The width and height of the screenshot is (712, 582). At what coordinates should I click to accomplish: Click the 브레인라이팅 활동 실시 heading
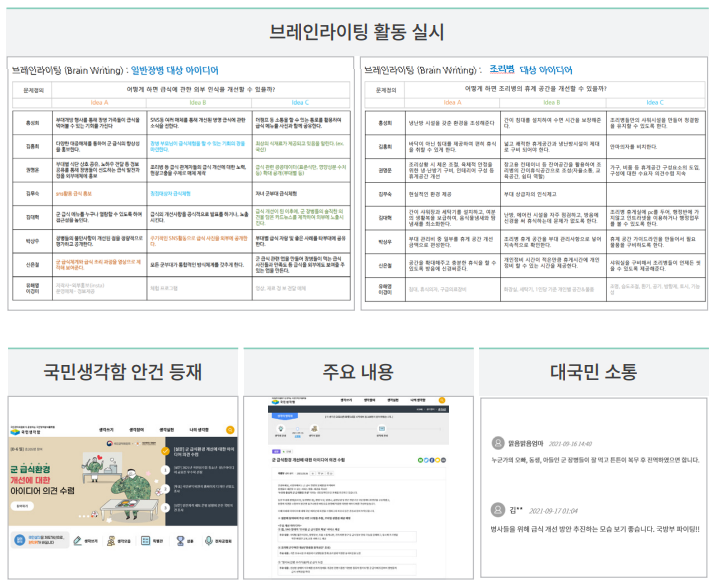(x=356, y=30)
